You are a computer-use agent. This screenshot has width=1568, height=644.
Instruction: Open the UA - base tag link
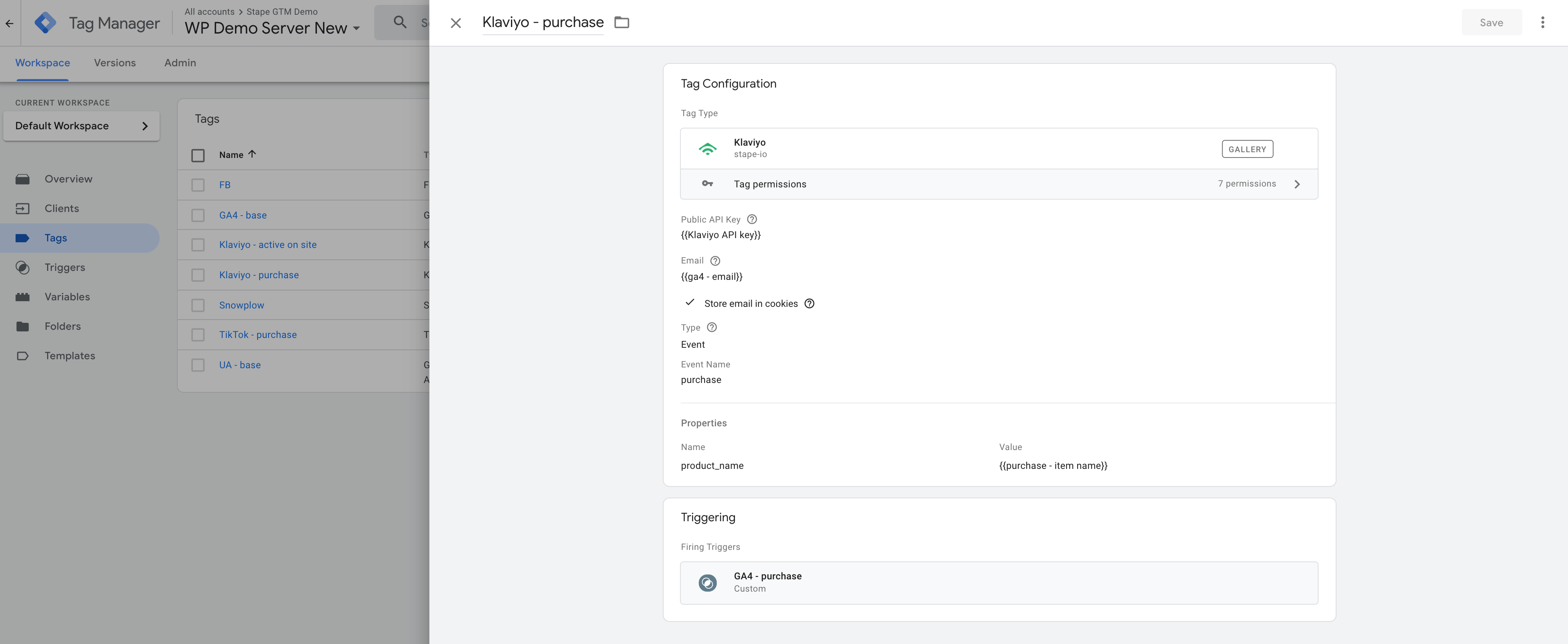[240, 365]
